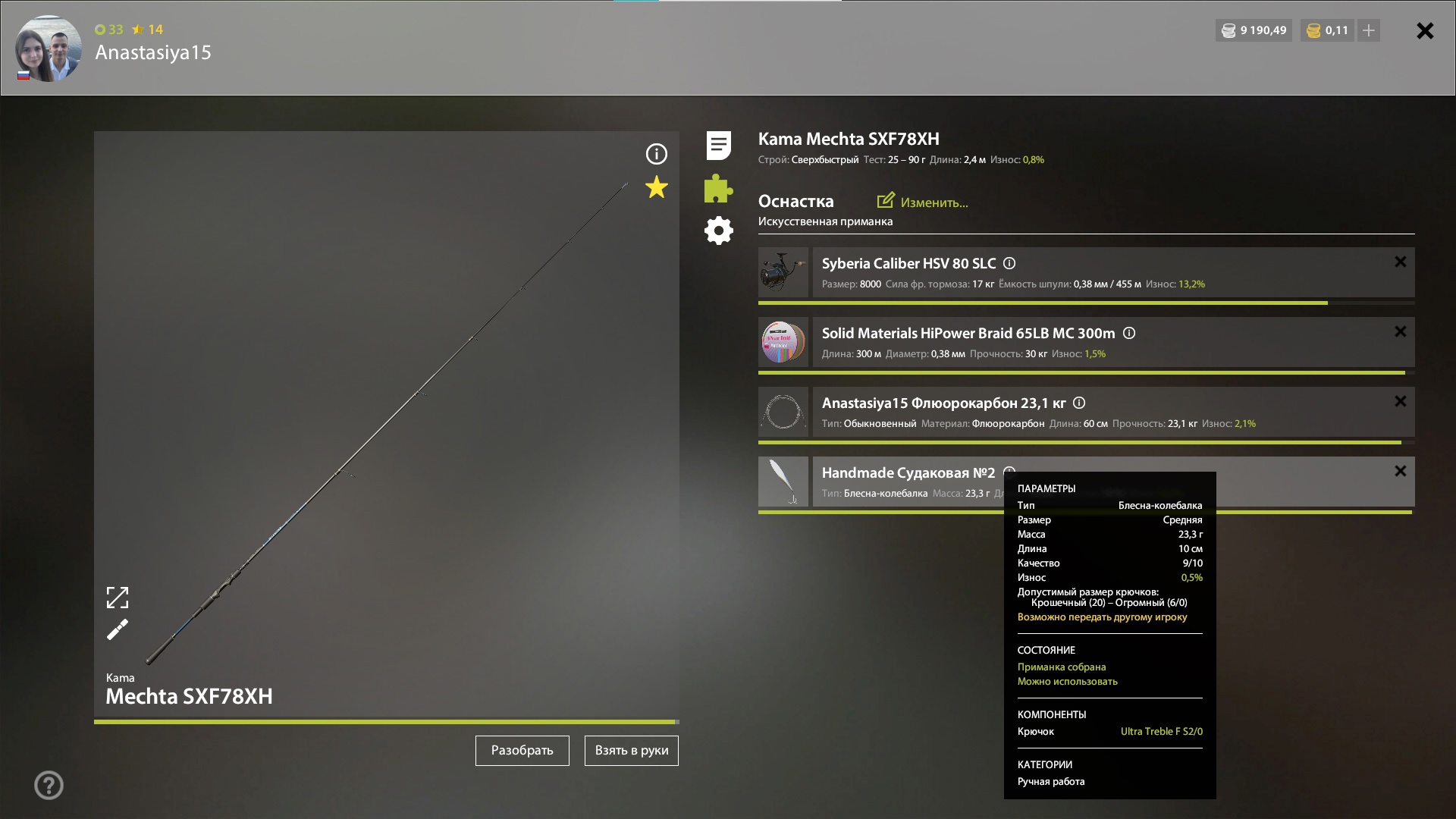Click the Взять в руки button
This screenshot has width=1456, height=819.
coord(632,751)
